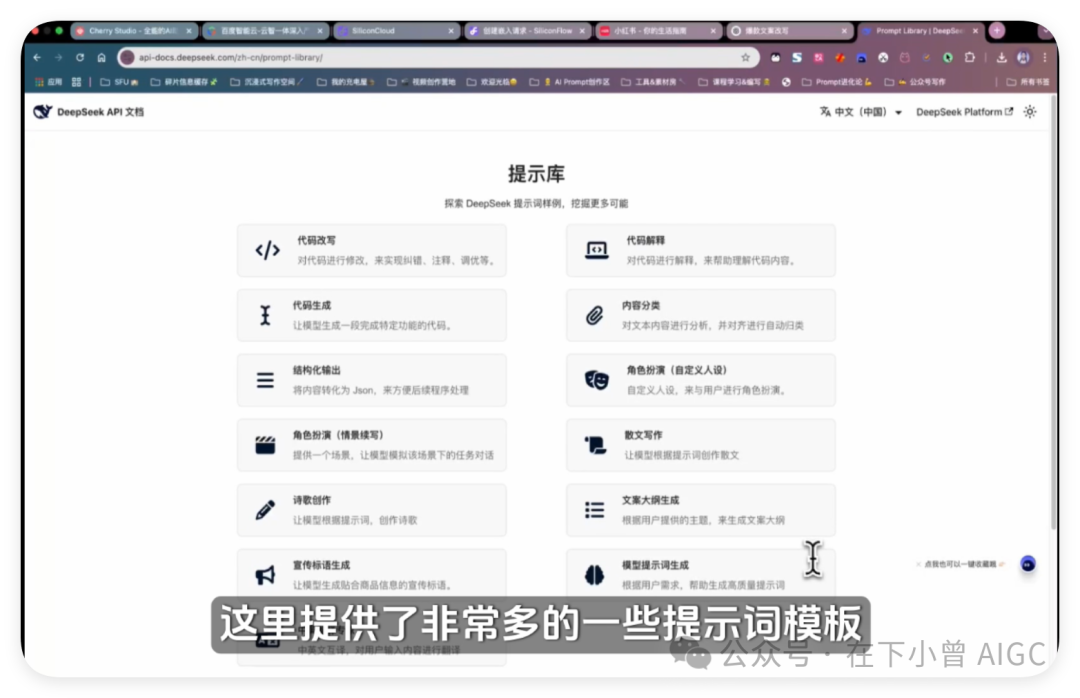Open the 公众号写作 bookmarks folder
This screenshot has height=698, width=1080.
(915, 82)
